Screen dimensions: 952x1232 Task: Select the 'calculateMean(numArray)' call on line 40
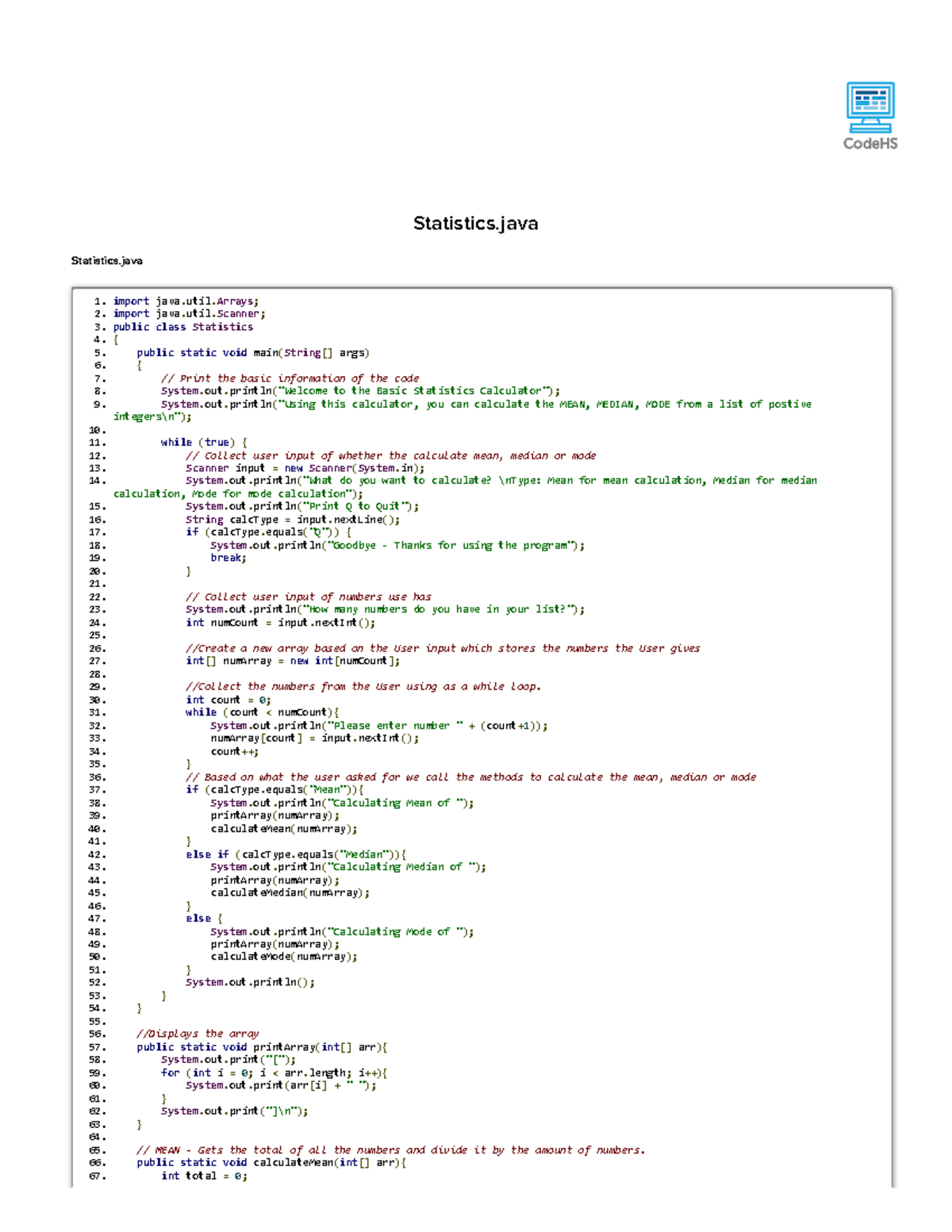(284, 828)
